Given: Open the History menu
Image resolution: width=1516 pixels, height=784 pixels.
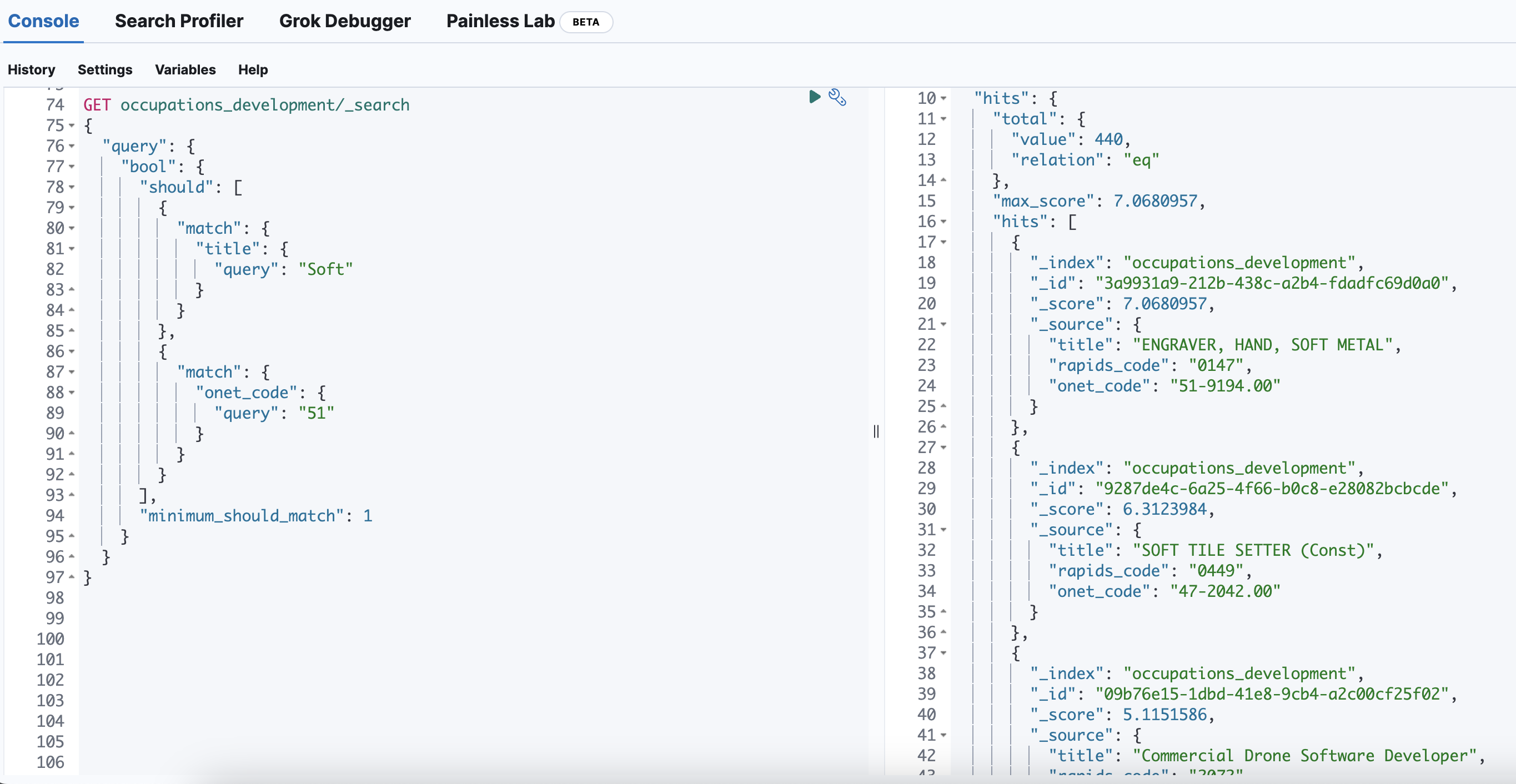Looking at the screenshot, I should pos(30,69).
